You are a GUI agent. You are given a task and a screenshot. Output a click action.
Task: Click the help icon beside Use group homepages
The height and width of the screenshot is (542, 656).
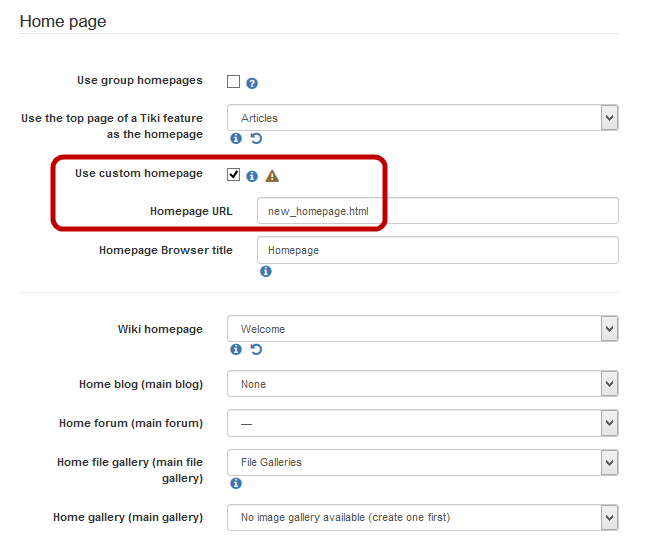click(x=252, y=83)
